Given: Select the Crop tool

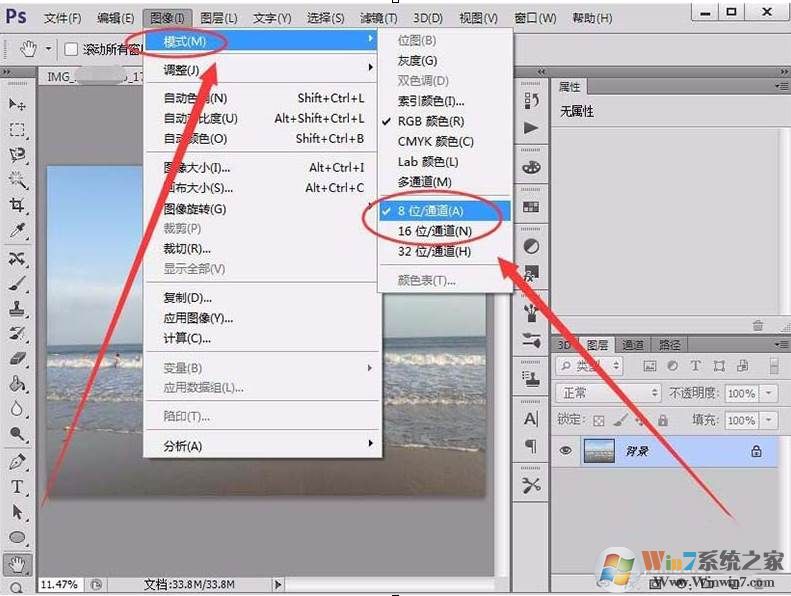Looking at the screenshot, I should pyautogui.click(x=17, y=205).
